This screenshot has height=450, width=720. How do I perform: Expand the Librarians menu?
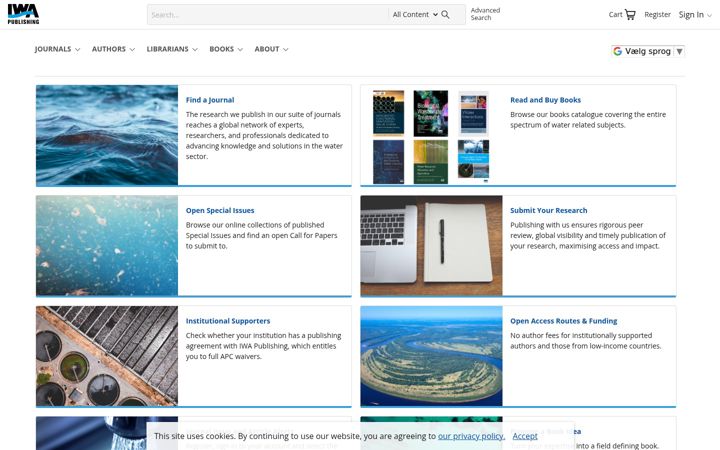(172, 49)
